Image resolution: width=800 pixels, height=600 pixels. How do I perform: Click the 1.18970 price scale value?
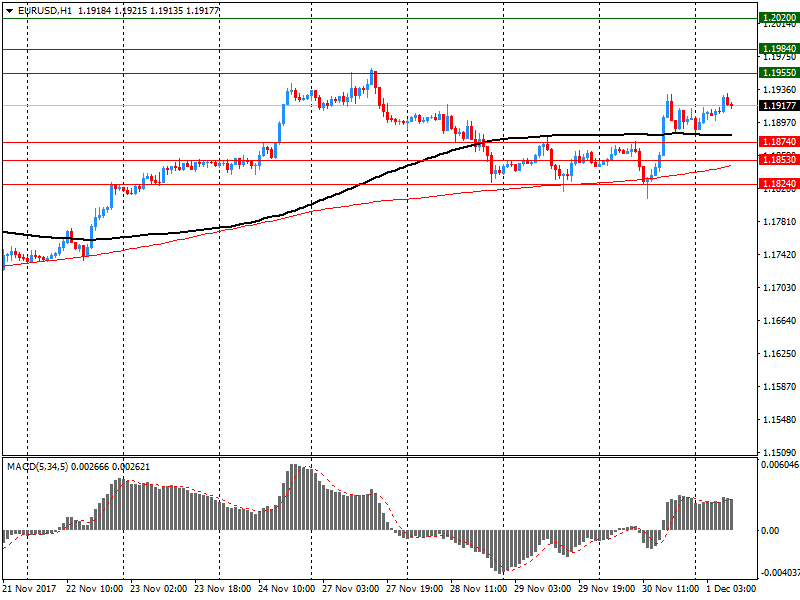tap(779, 122)
